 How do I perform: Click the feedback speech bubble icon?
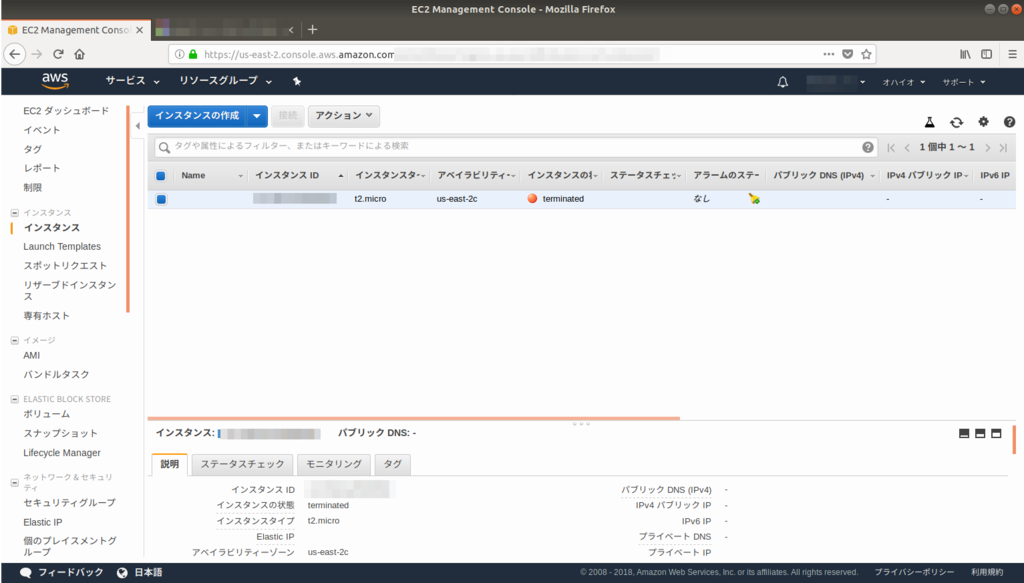tap(25, 573)
